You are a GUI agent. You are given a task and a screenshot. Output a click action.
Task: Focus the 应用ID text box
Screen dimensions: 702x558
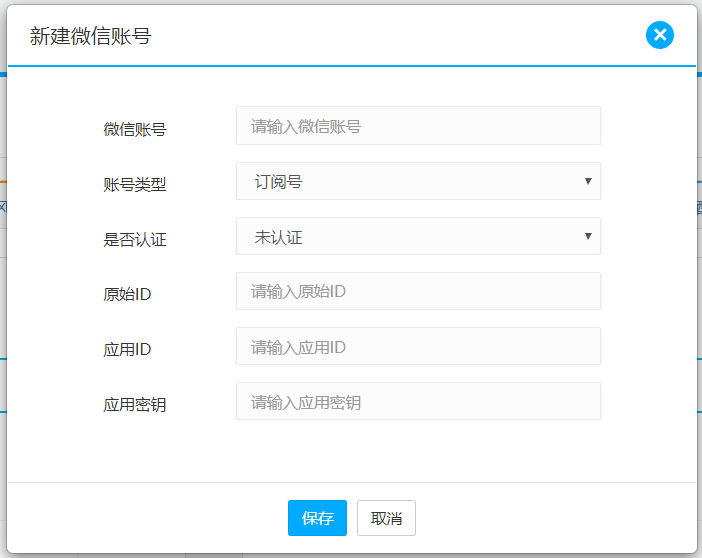coord(418,346)
